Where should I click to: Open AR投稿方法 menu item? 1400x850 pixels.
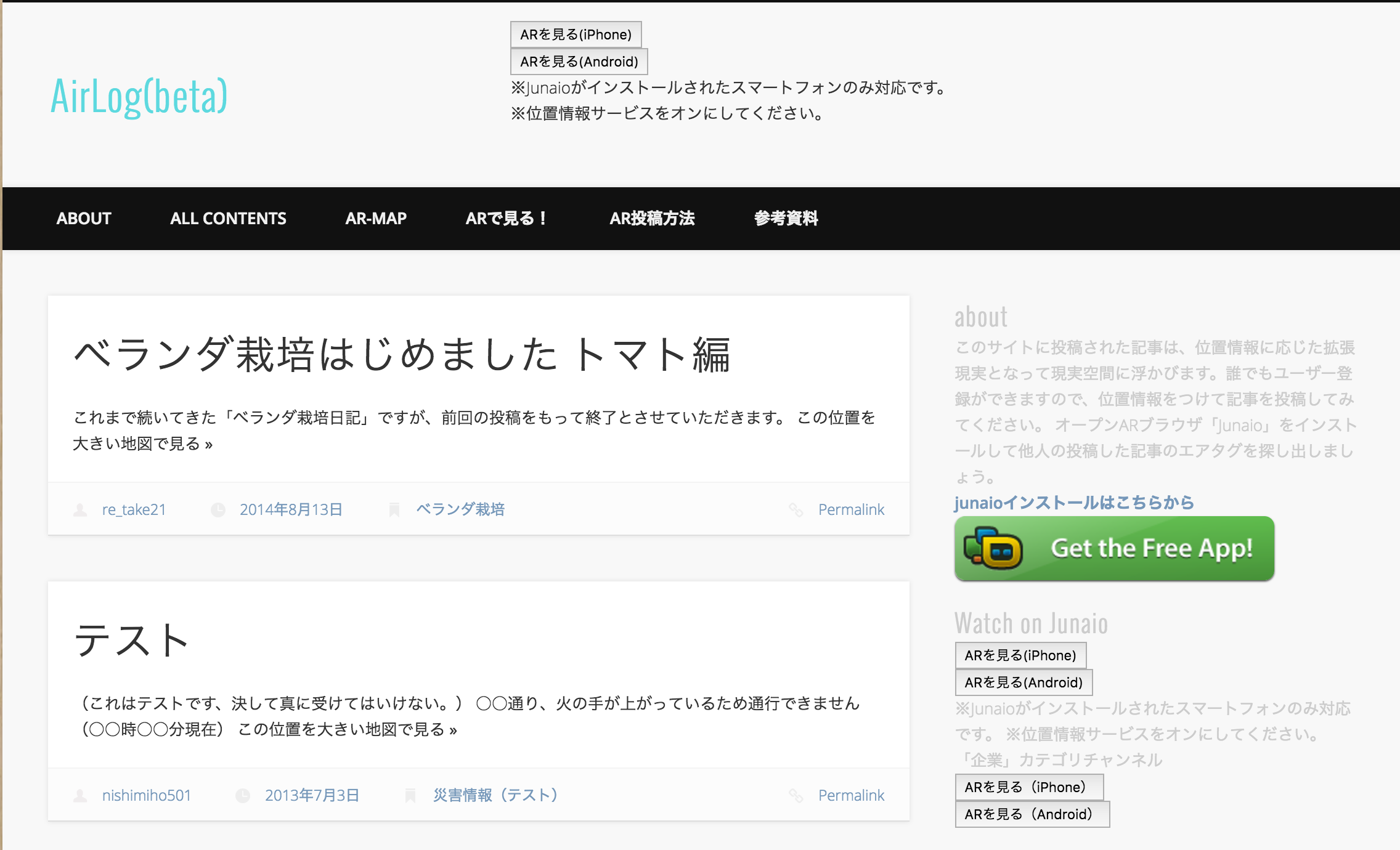[652, 219]
